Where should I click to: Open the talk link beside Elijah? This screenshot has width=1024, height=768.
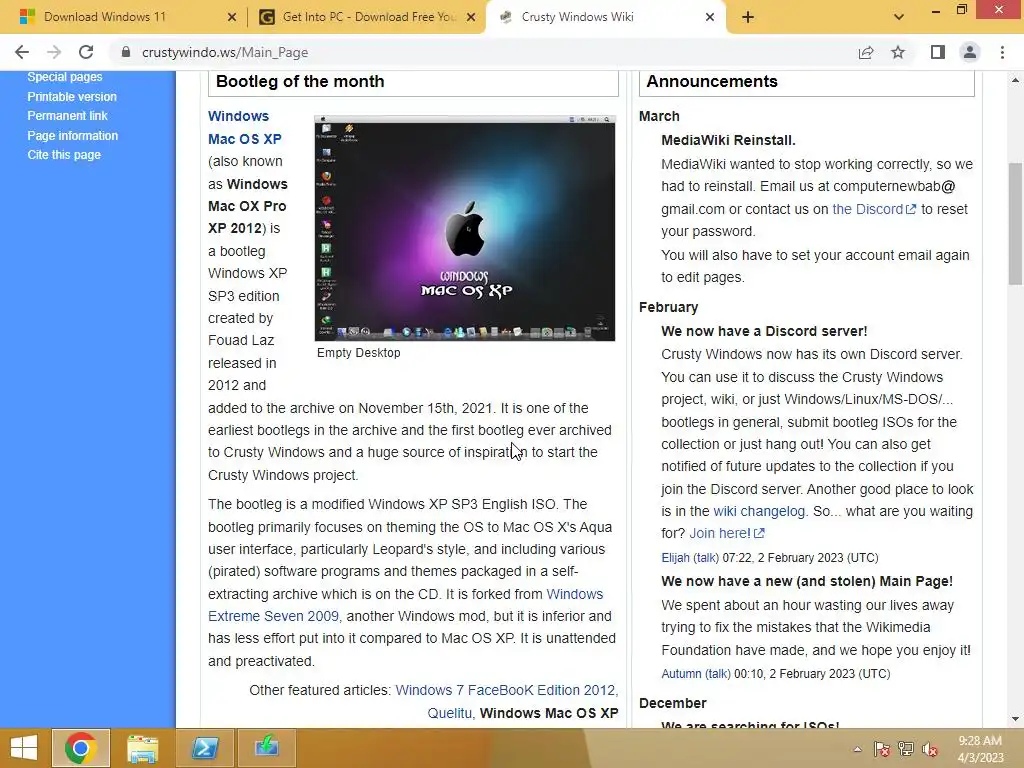705,558
